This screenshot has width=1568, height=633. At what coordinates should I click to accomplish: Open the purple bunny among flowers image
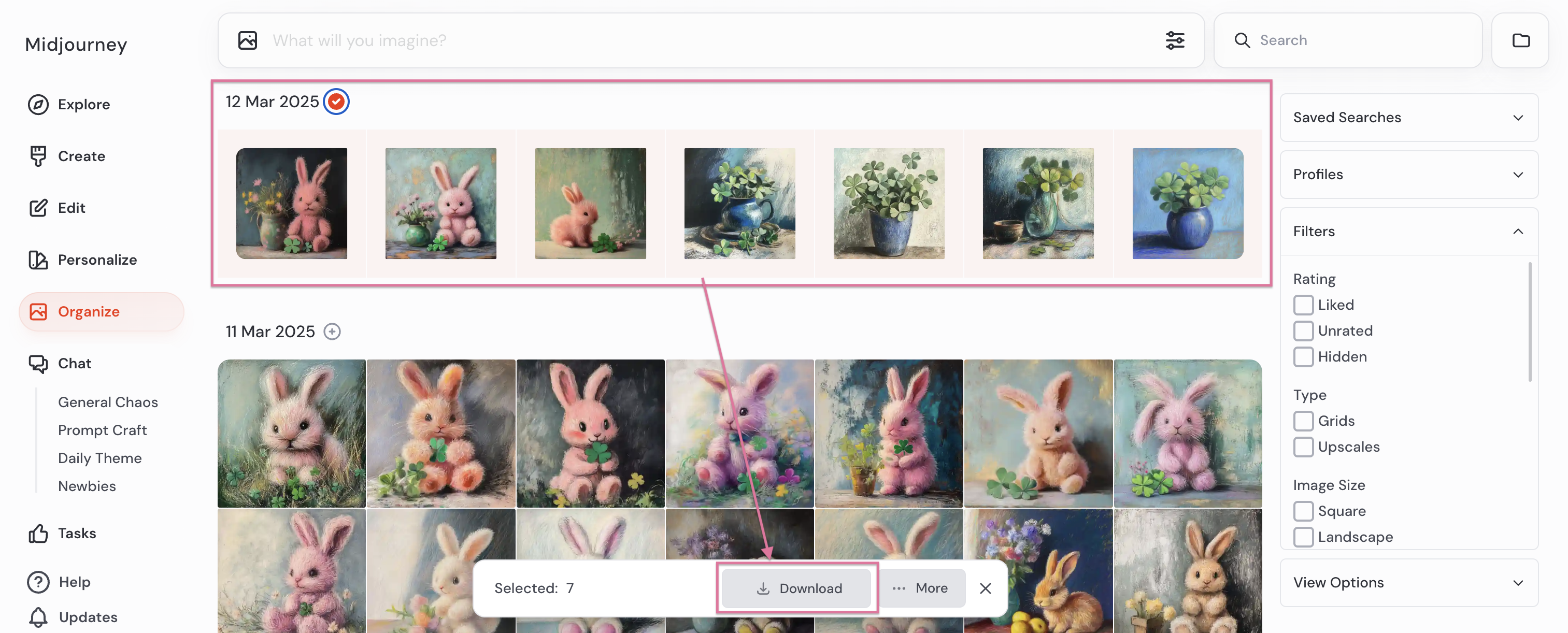[739, 434]
